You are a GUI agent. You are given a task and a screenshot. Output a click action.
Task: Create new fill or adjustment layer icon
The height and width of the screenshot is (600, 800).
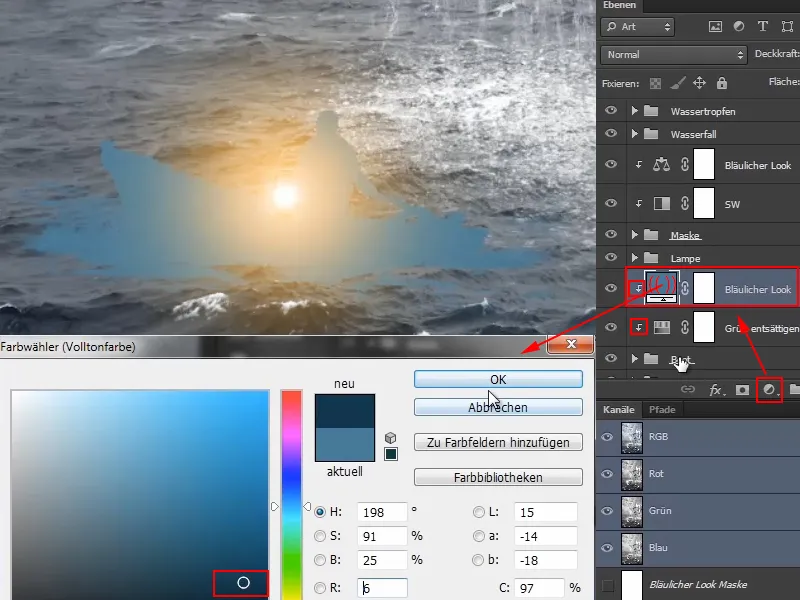(769, 390)
